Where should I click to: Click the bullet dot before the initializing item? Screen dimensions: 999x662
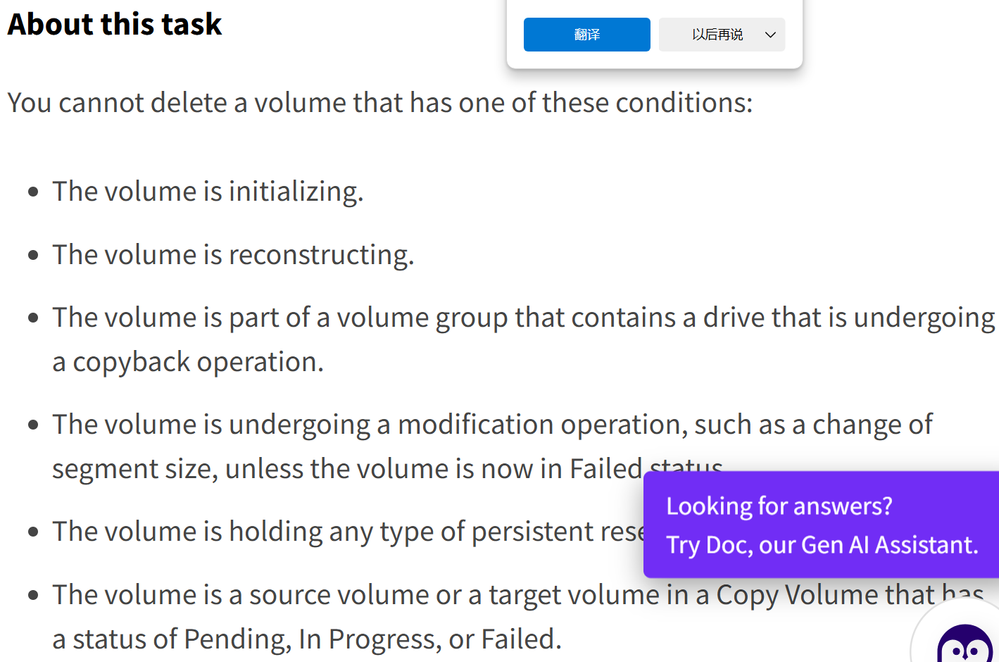point(34,193)
